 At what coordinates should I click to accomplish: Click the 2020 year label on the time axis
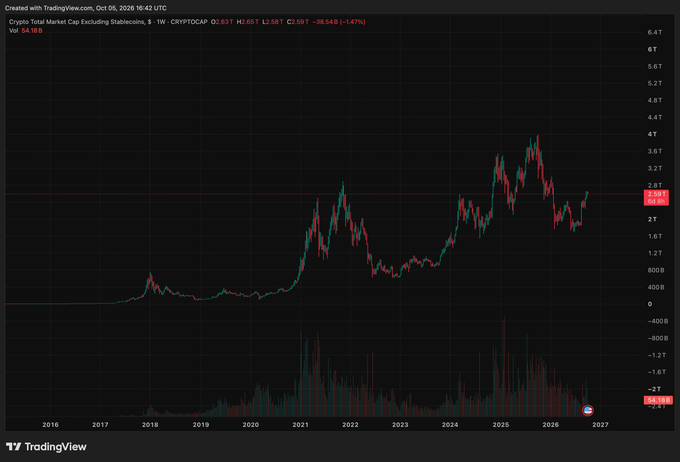pyautogui.click(x=251, y=425)
